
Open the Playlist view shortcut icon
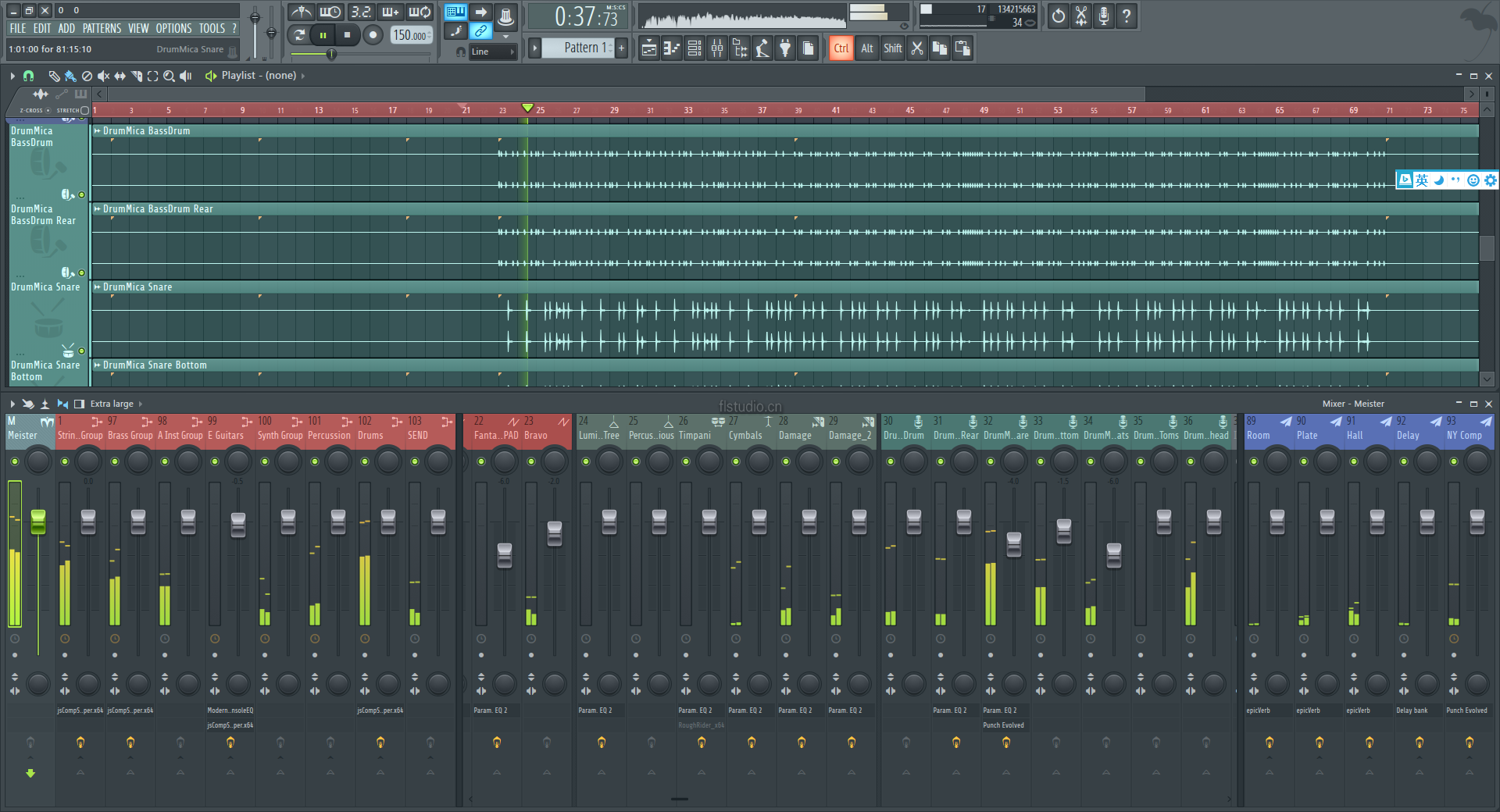(648, 48)
